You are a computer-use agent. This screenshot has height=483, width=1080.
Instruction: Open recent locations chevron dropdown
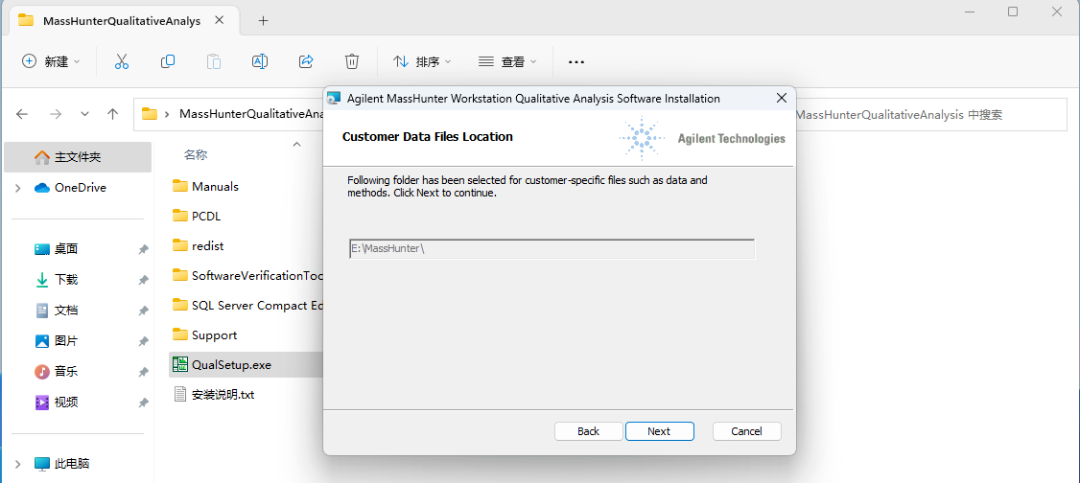coord(85,114)
